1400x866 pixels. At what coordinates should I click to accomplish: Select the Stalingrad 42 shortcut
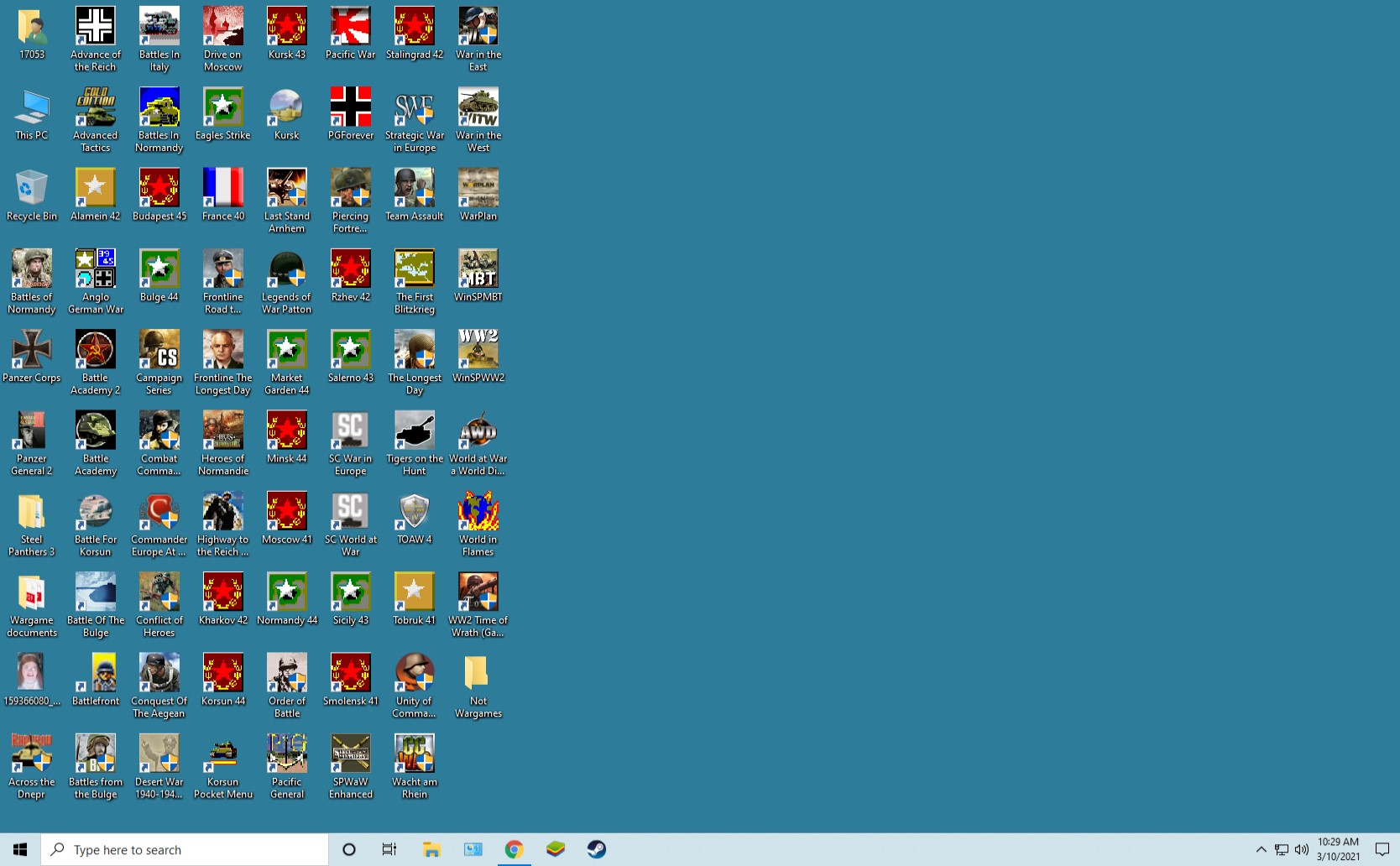pos(415,27)
